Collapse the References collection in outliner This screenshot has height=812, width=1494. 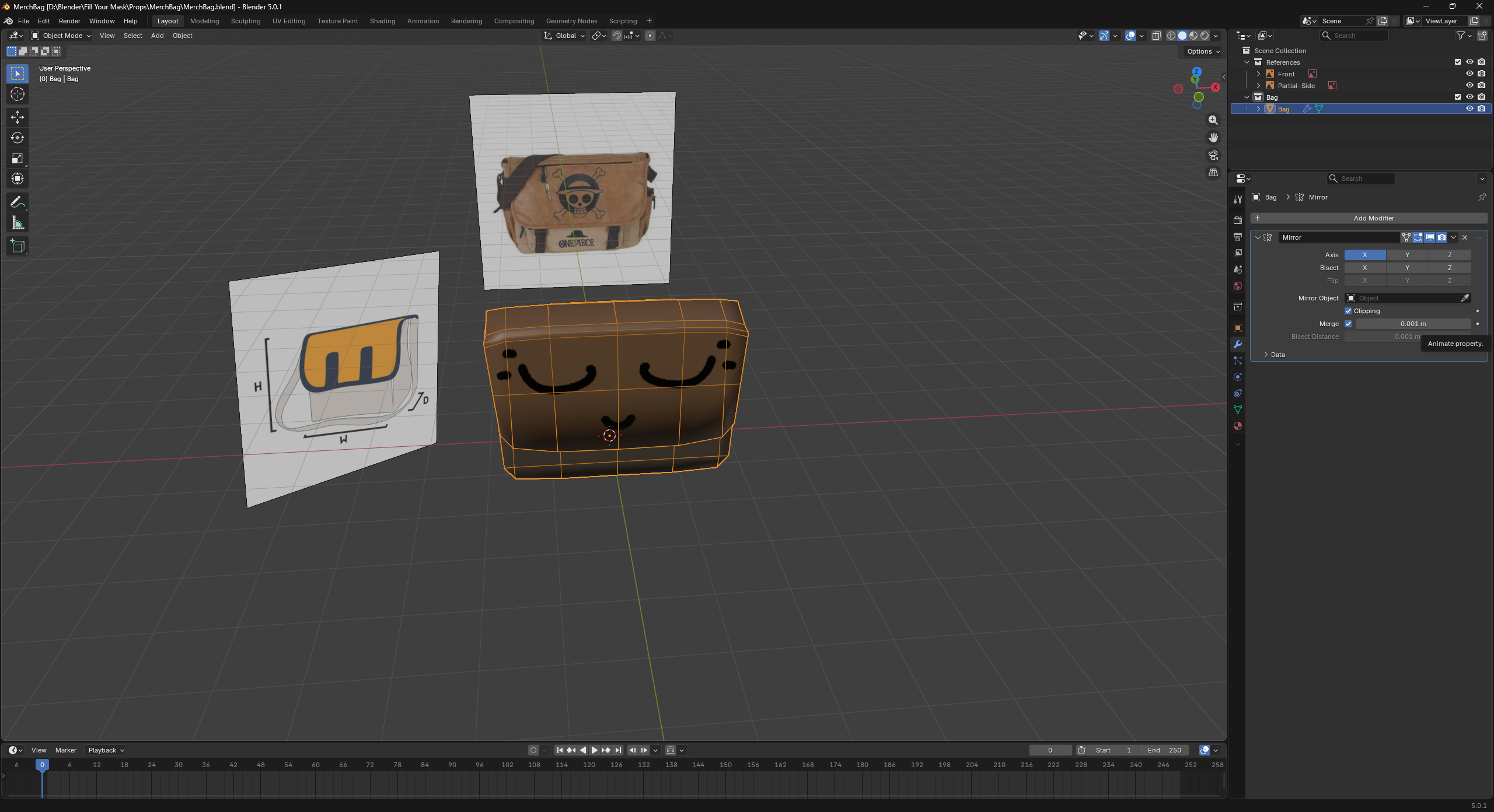pyautogui.click(x=1247, y=62)
